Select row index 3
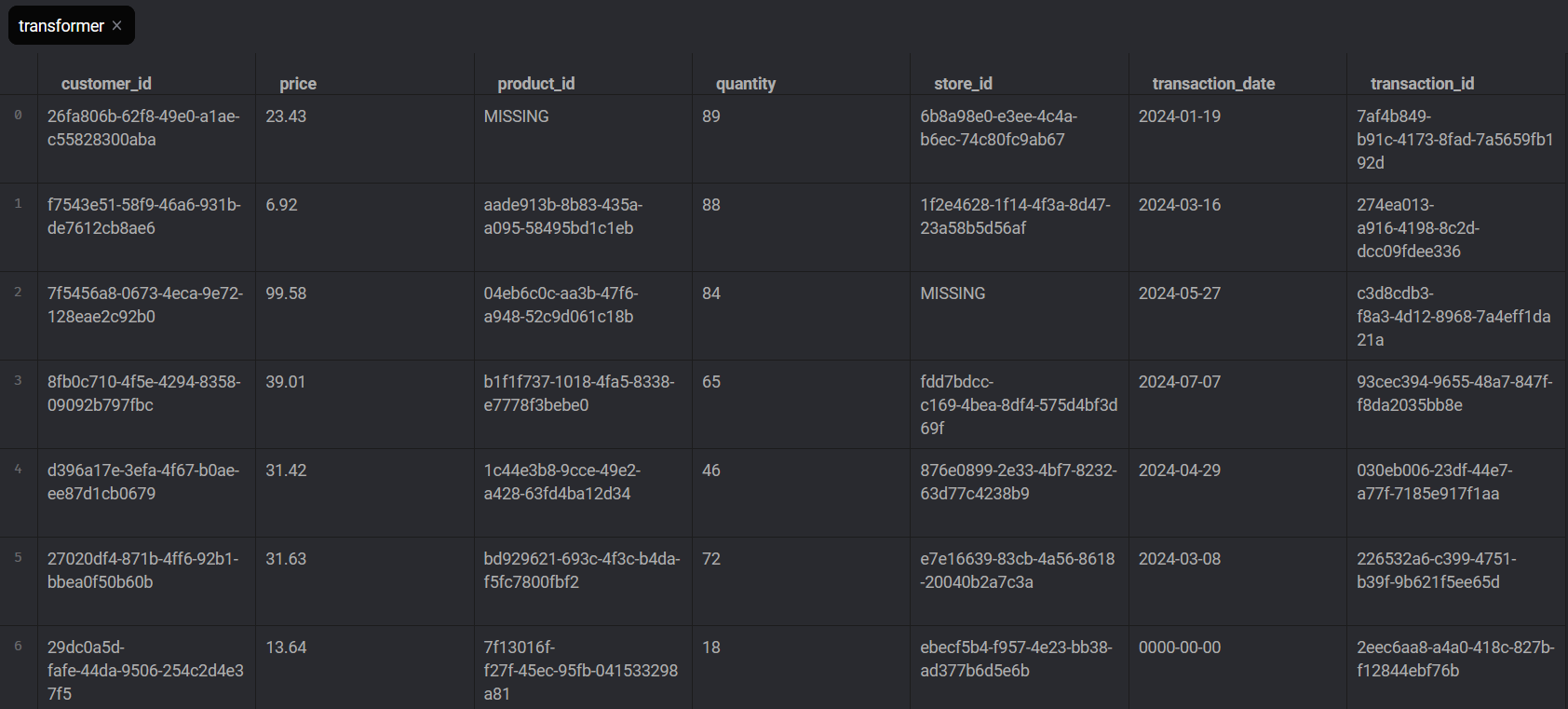 (18, 381)
